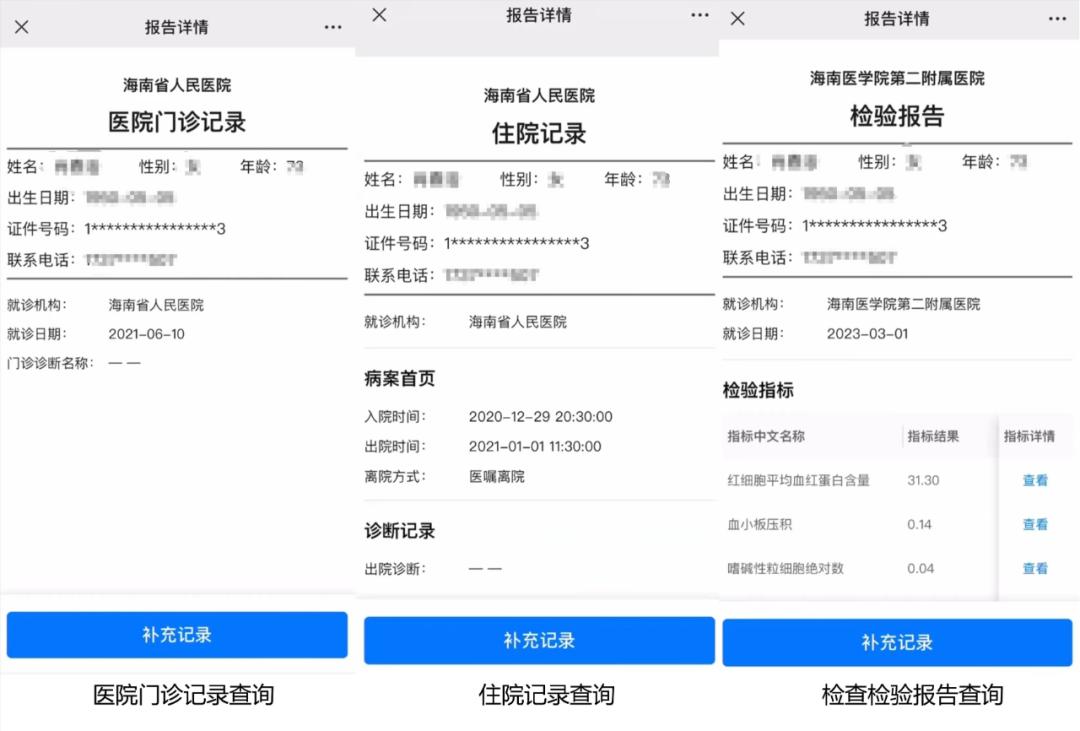
Task: View details for 红细胞平均血红蛋白含量
Action: 1035,480
